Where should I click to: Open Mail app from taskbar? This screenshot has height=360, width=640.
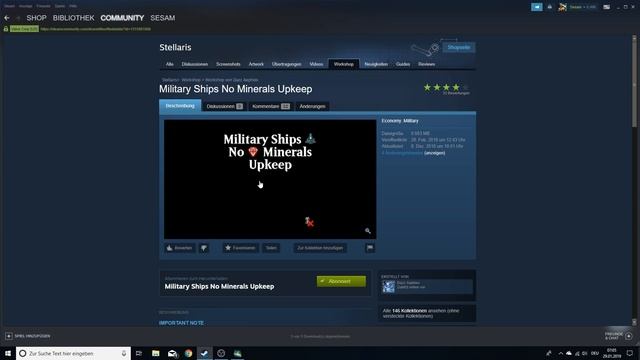pos(172,353)
